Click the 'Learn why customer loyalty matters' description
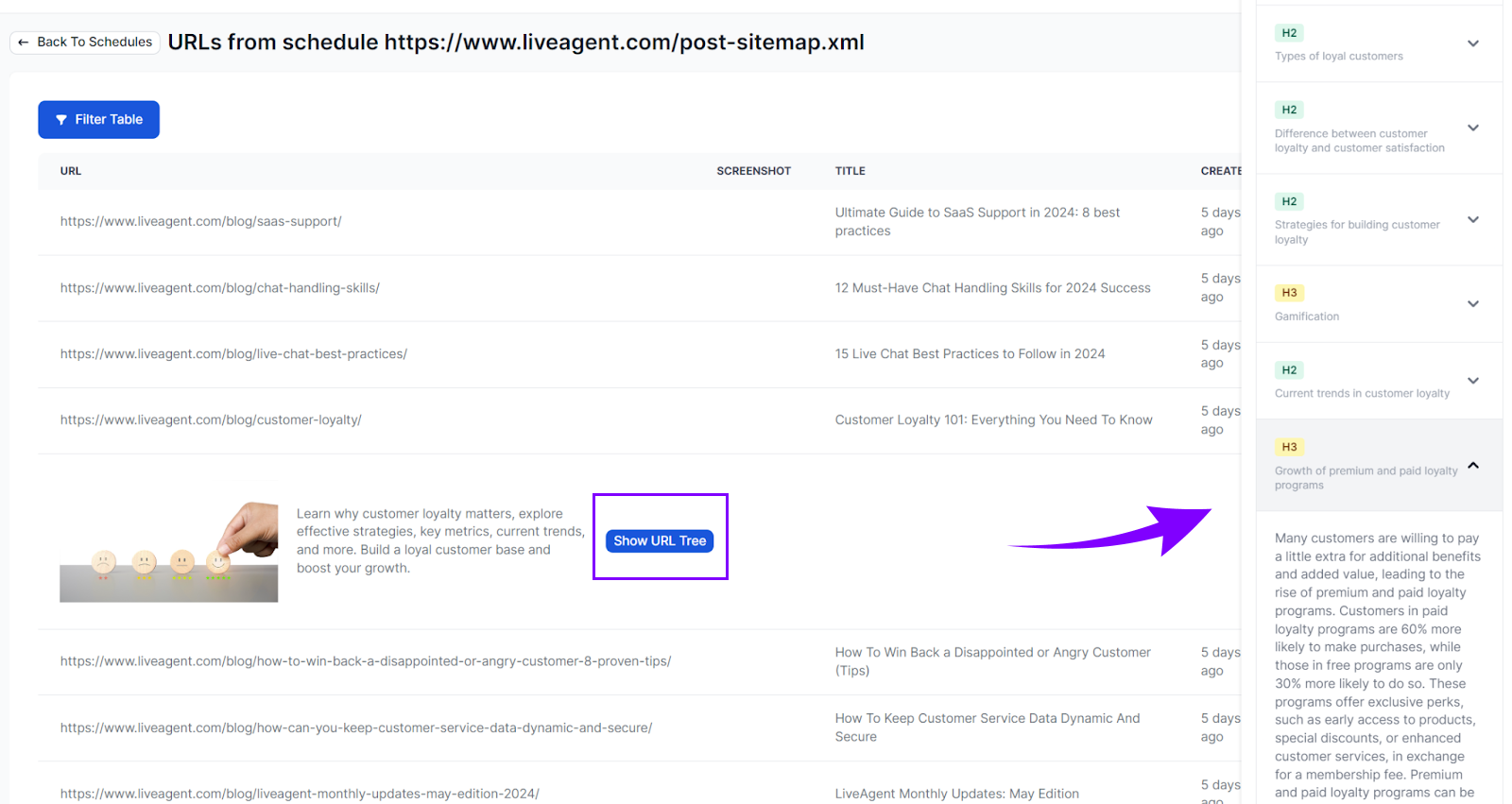Screen dimensions: 1512x804 tap(440, 541)
